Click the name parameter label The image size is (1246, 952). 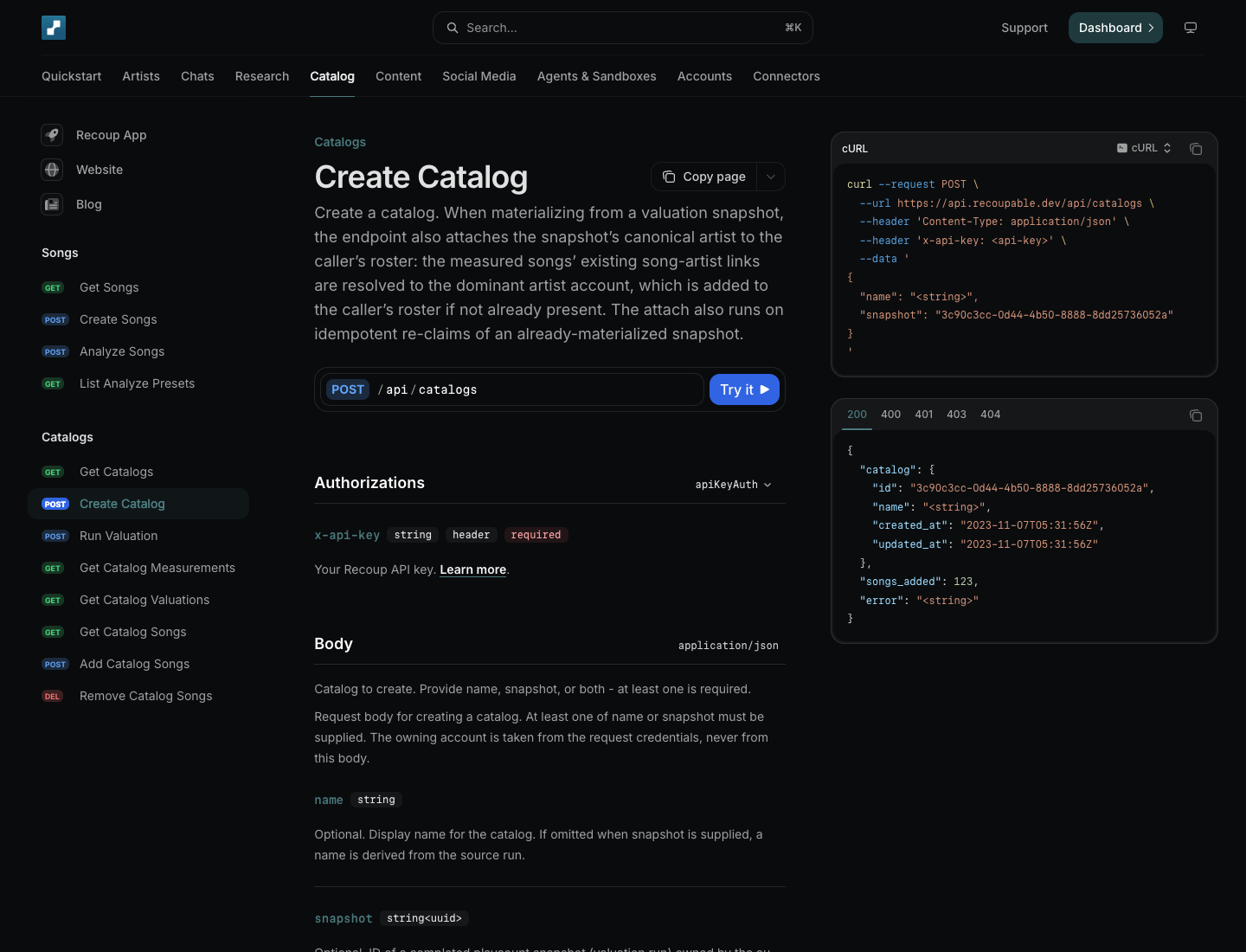[329, 800]
